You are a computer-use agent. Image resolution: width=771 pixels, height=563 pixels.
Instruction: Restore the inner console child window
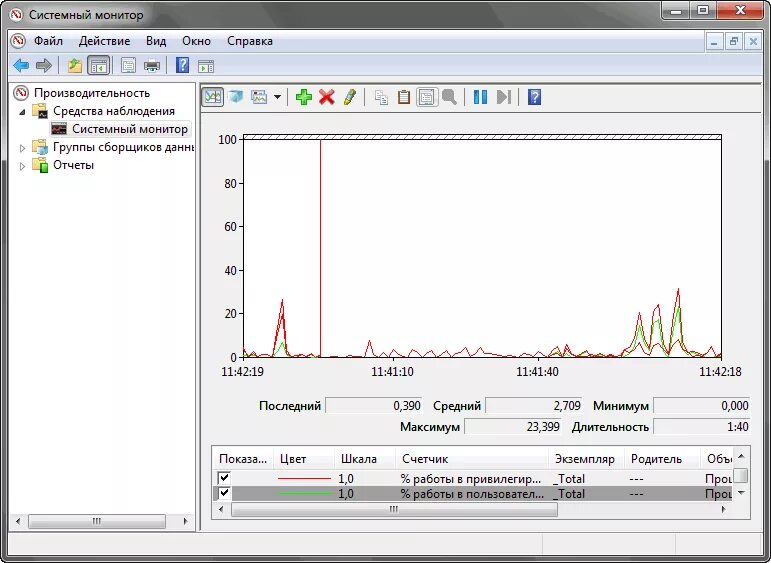coord(734,42)
